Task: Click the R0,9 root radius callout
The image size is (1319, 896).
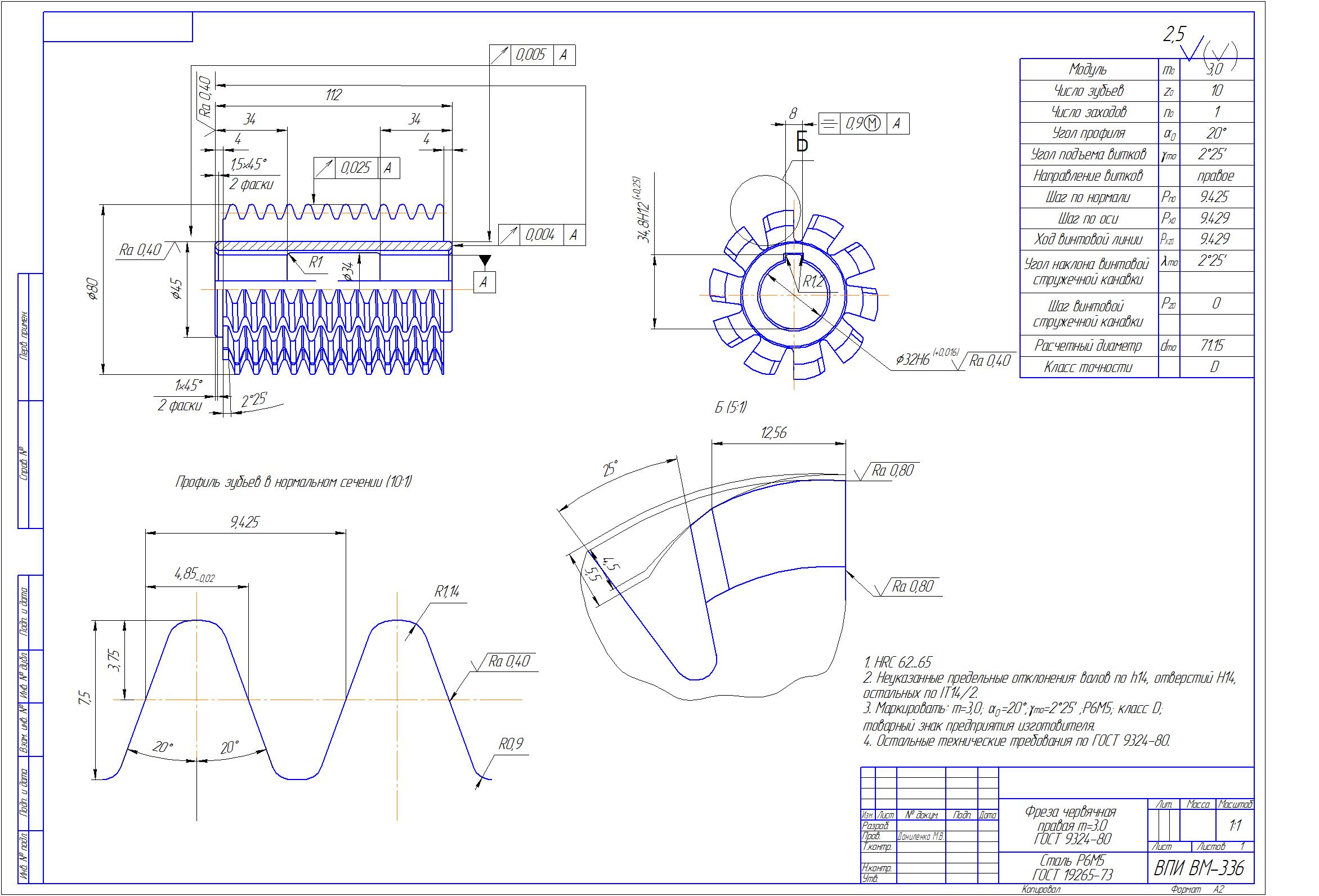Action: 511,744
